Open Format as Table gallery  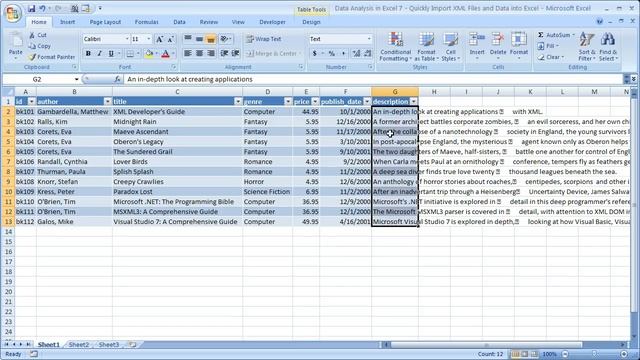click(x=427, y=47)
